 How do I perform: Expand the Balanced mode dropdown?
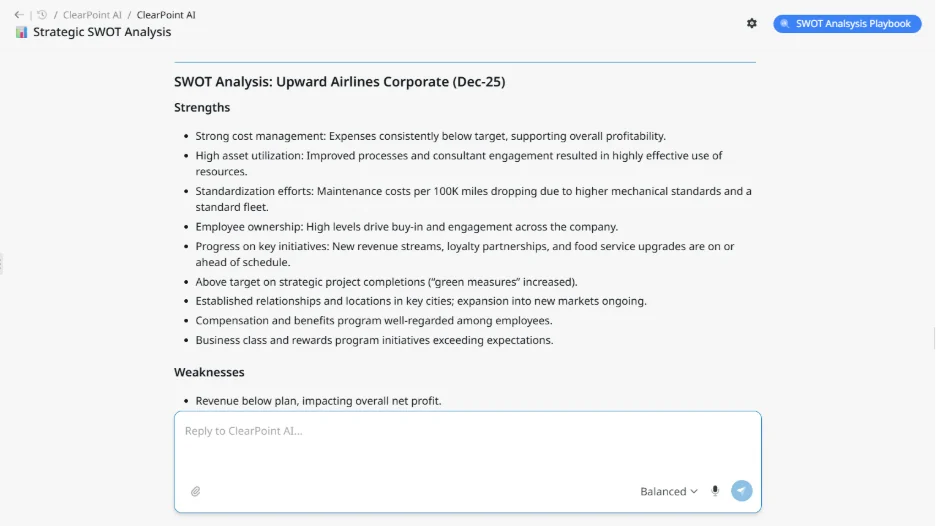point(669,491)
